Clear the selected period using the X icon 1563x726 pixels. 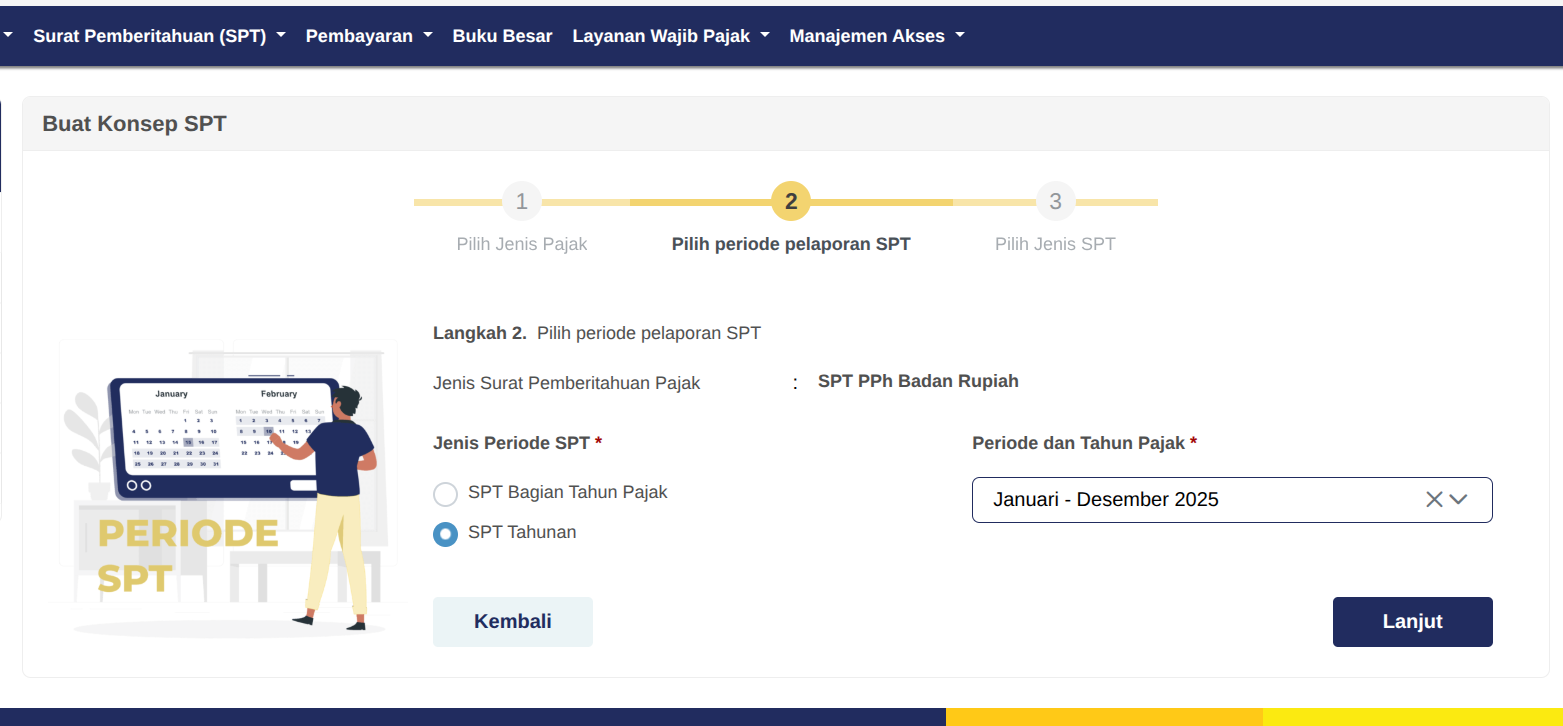click(x=1433, y=499)
